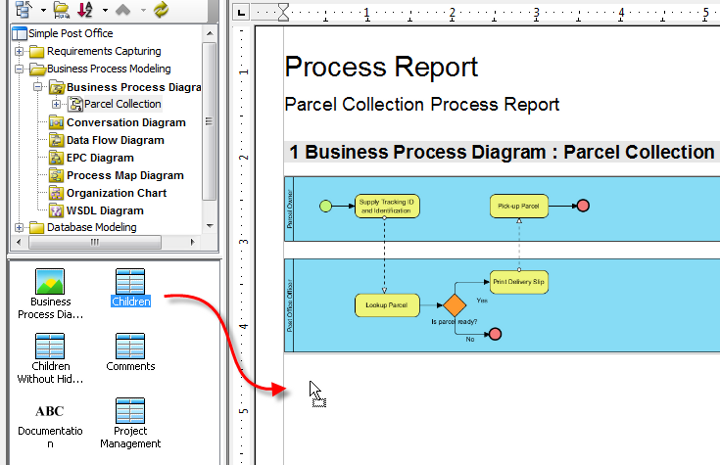
Task: Expand the Parcel Collection node
Action: coord(56,104)
